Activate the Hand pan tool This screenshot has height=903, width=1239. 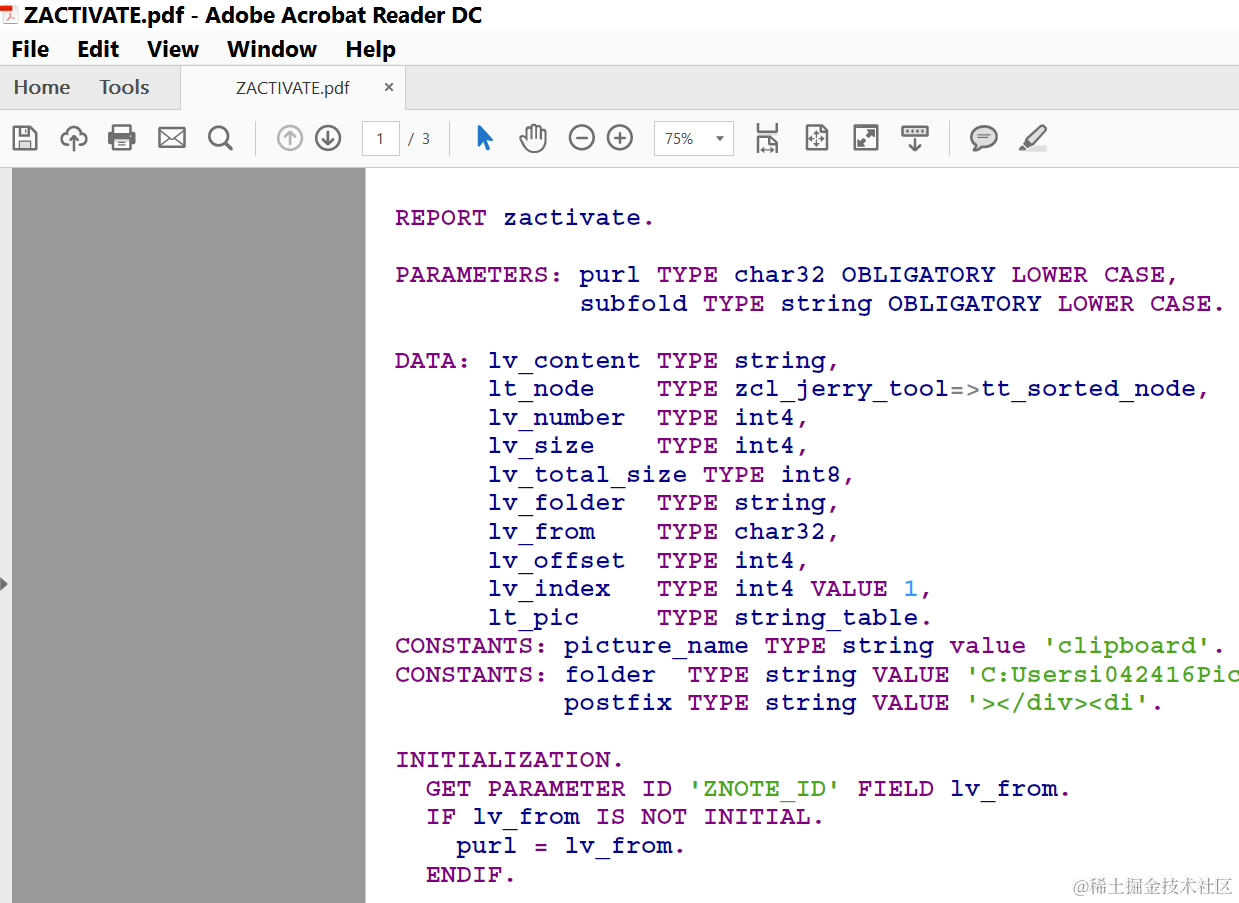coord(533,138)
